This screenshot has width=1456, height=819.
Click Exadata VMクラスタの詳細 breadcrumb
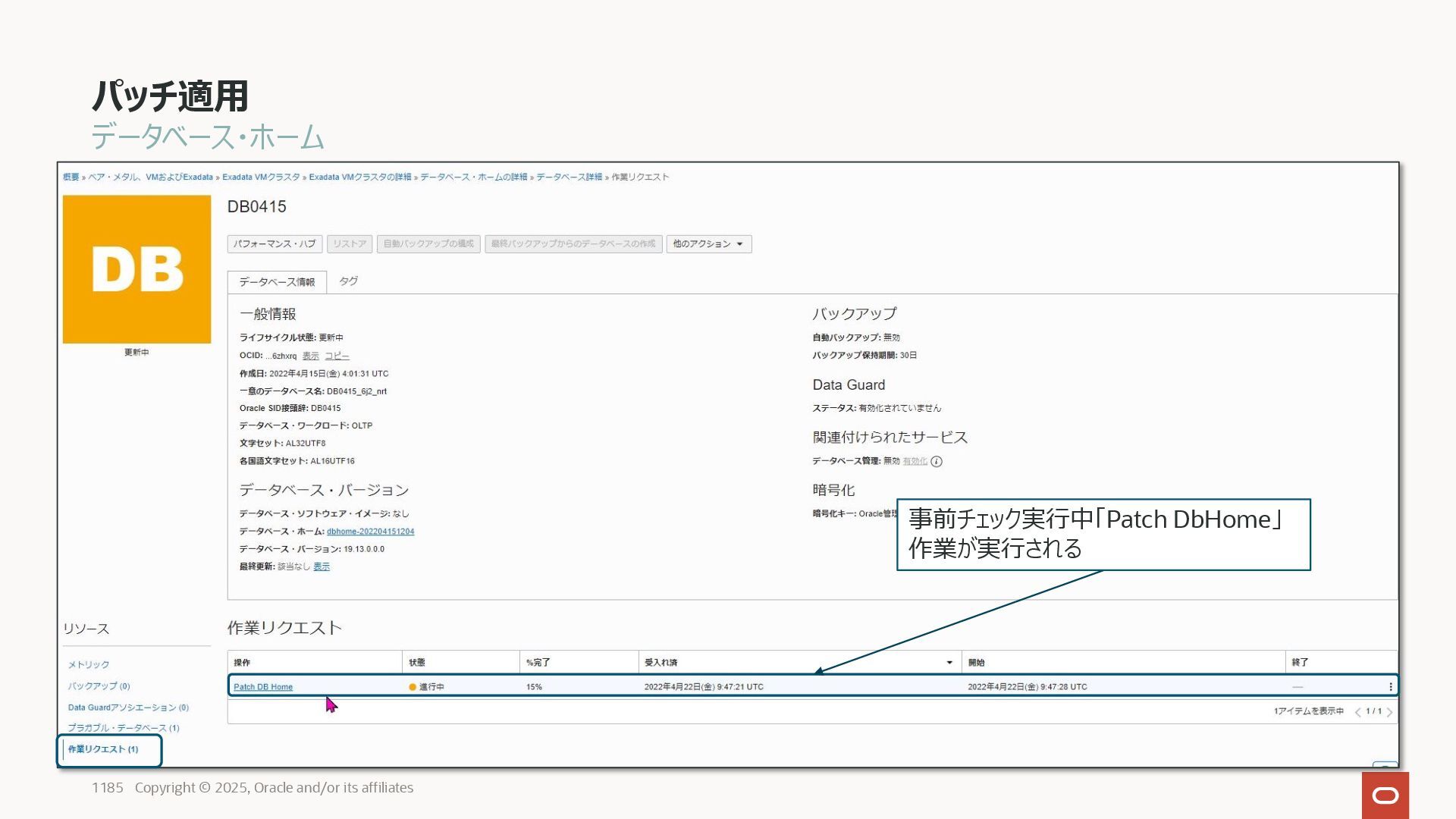(x=359, y=177)
